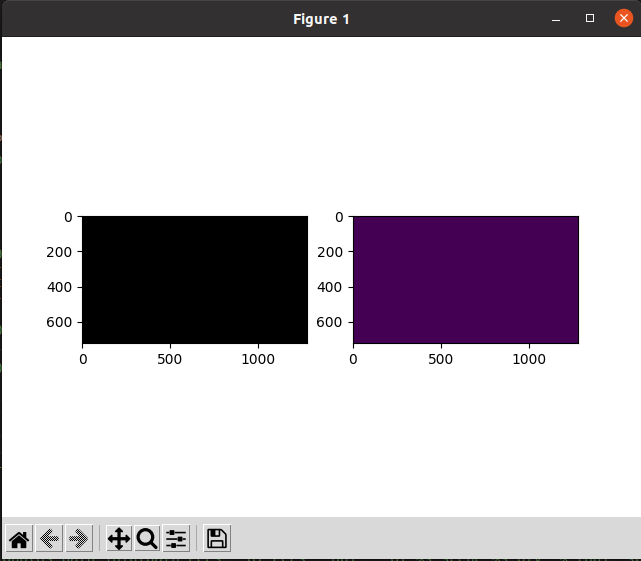Click the 600 y-axis label of the left plot
Screen dimensions: 641x561
click(x=59, y=322)
